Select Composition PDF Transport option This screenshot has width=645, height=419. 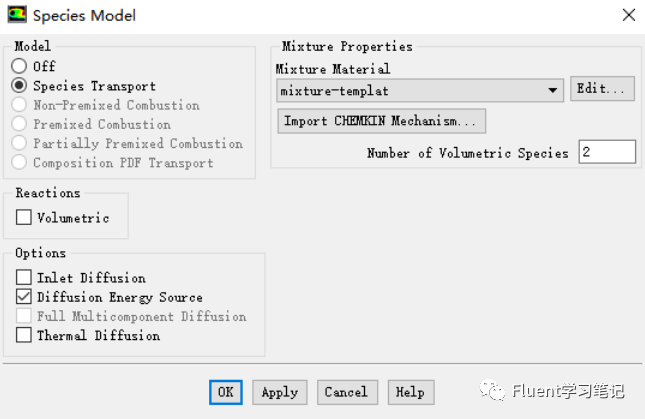tap(19, 162)
